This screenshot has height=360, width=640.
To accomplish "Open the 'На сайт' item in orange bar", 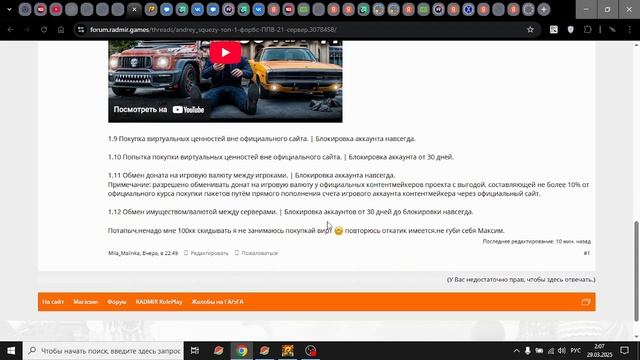I will (x=53, y=302).
